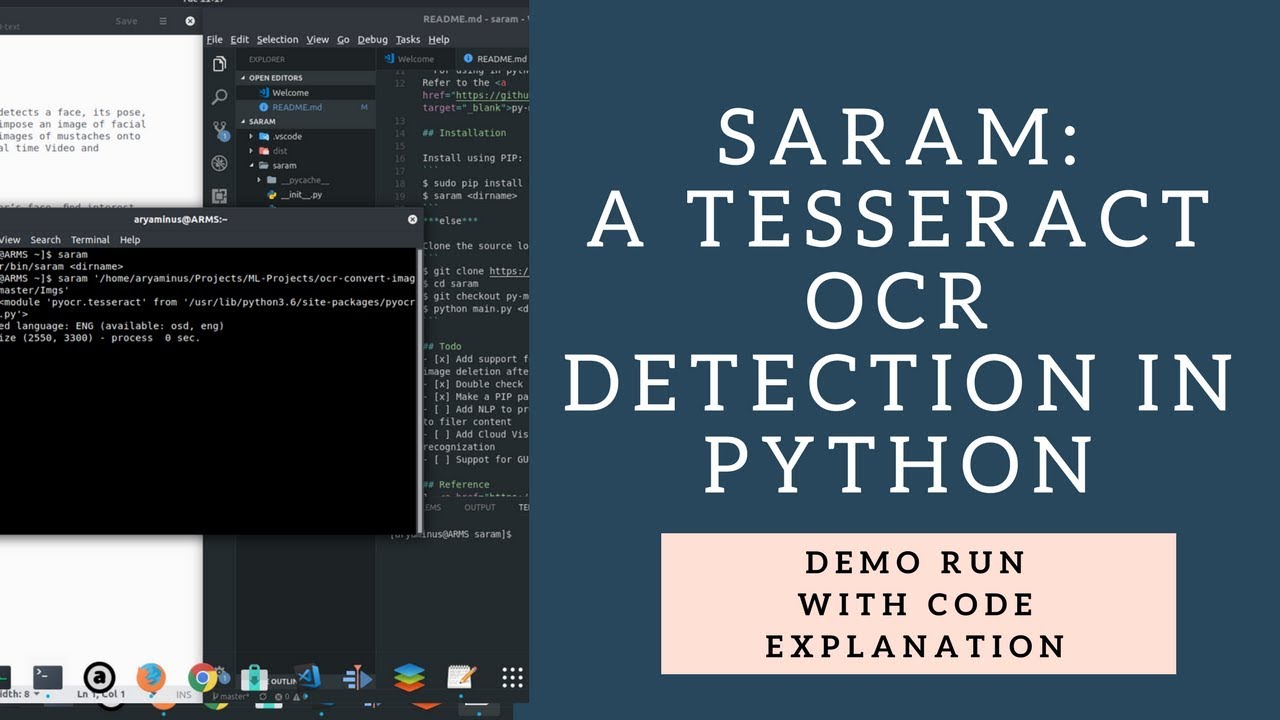Open the Explorer view in VS Code activity bar
This screenshot has height=720, width=1280.
(x=219, y=64)
